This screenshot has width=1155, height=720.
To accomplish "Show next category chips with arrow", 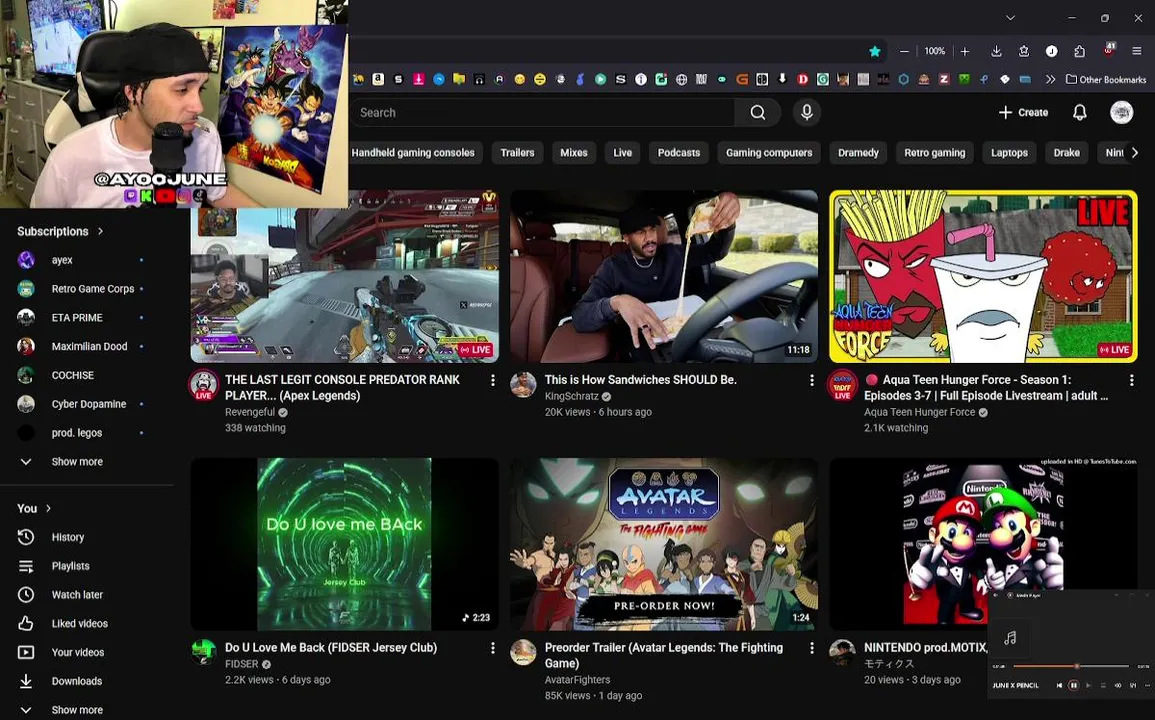I will (1134, 153).
